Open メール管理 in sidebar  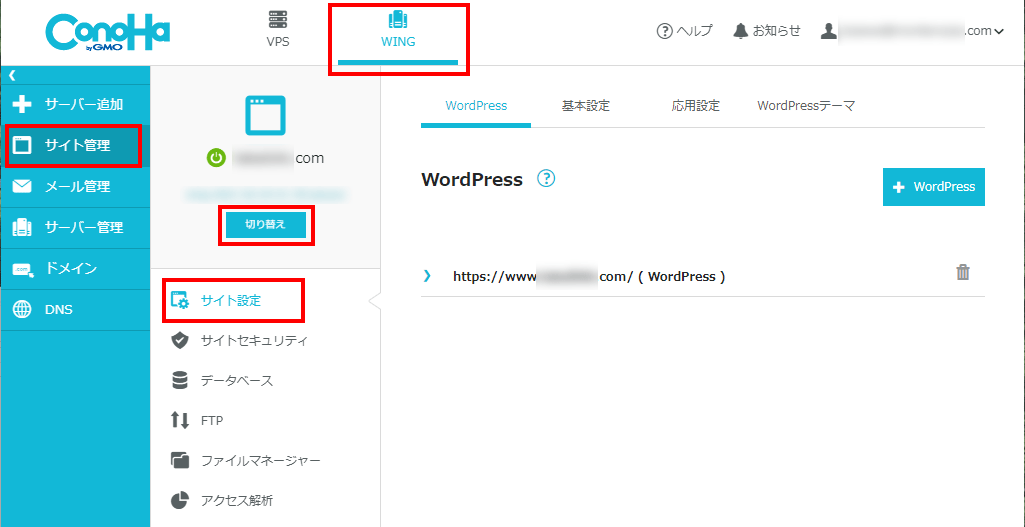[x=75, y=186]
